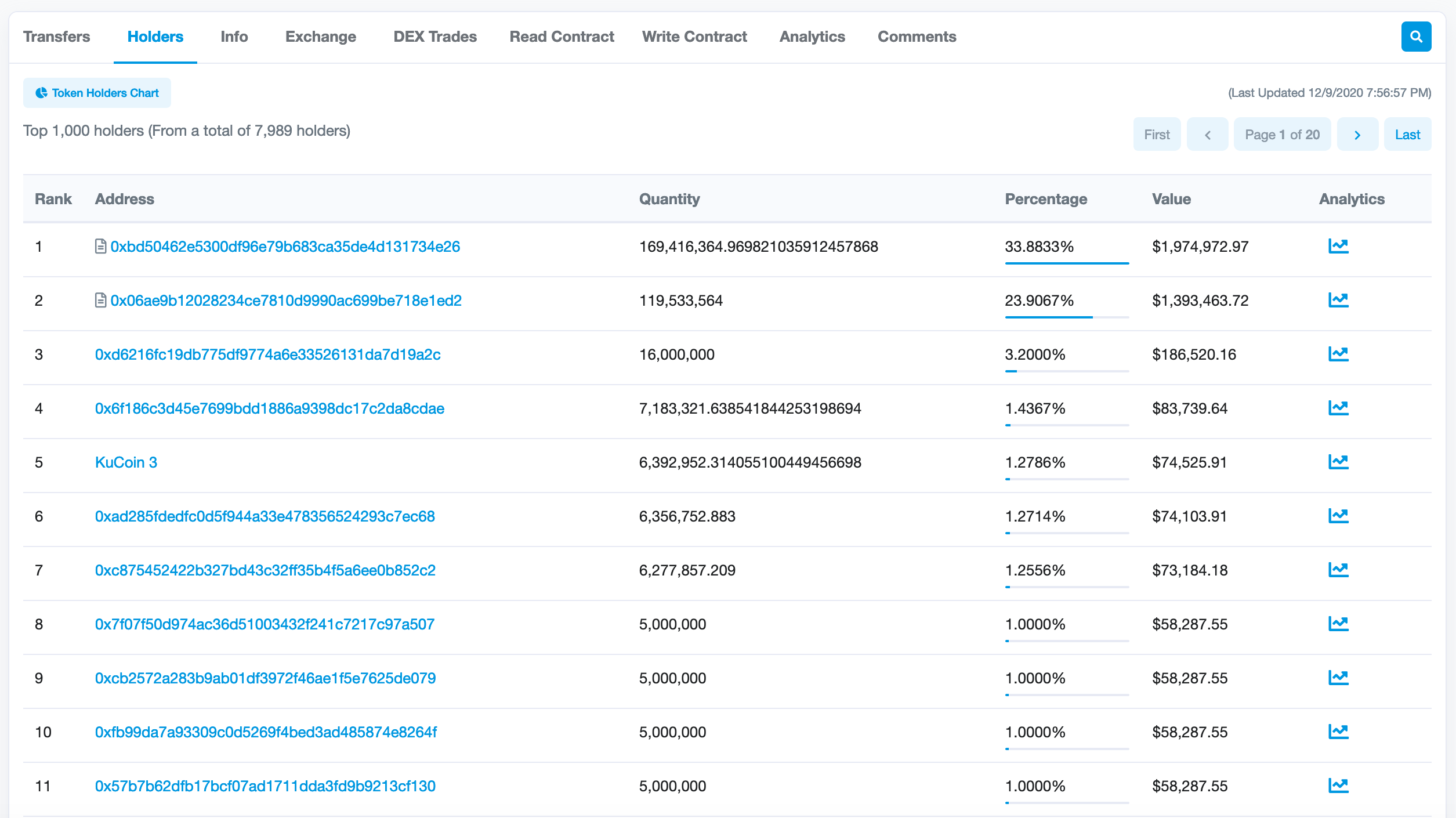Open analytics chart icon for rank 7
Image resolution: width=1456 pixels, height=818 pixels.
1338,570
